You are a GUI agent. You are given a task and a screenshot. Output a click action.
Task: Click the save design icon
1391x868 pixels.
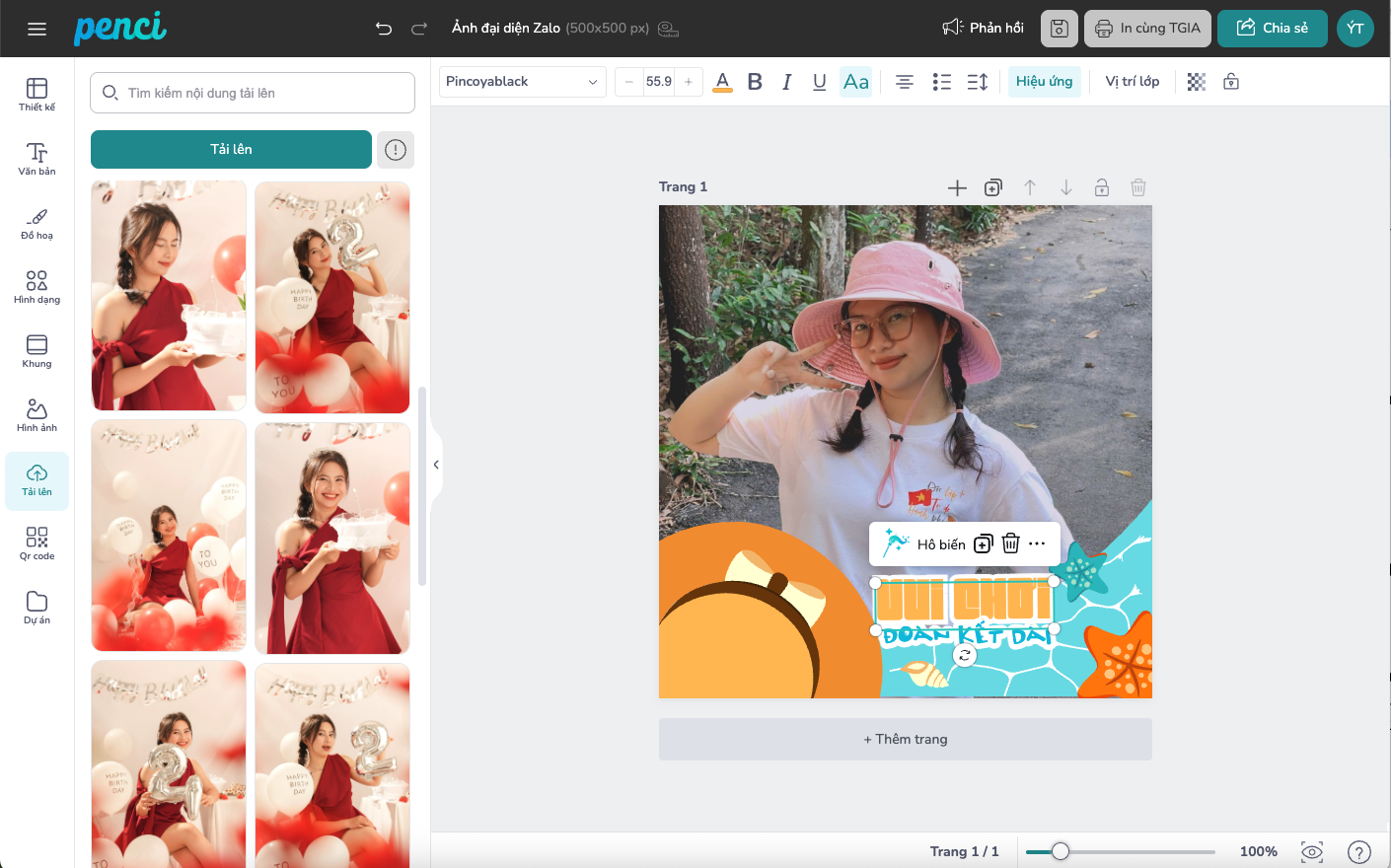1059,29
